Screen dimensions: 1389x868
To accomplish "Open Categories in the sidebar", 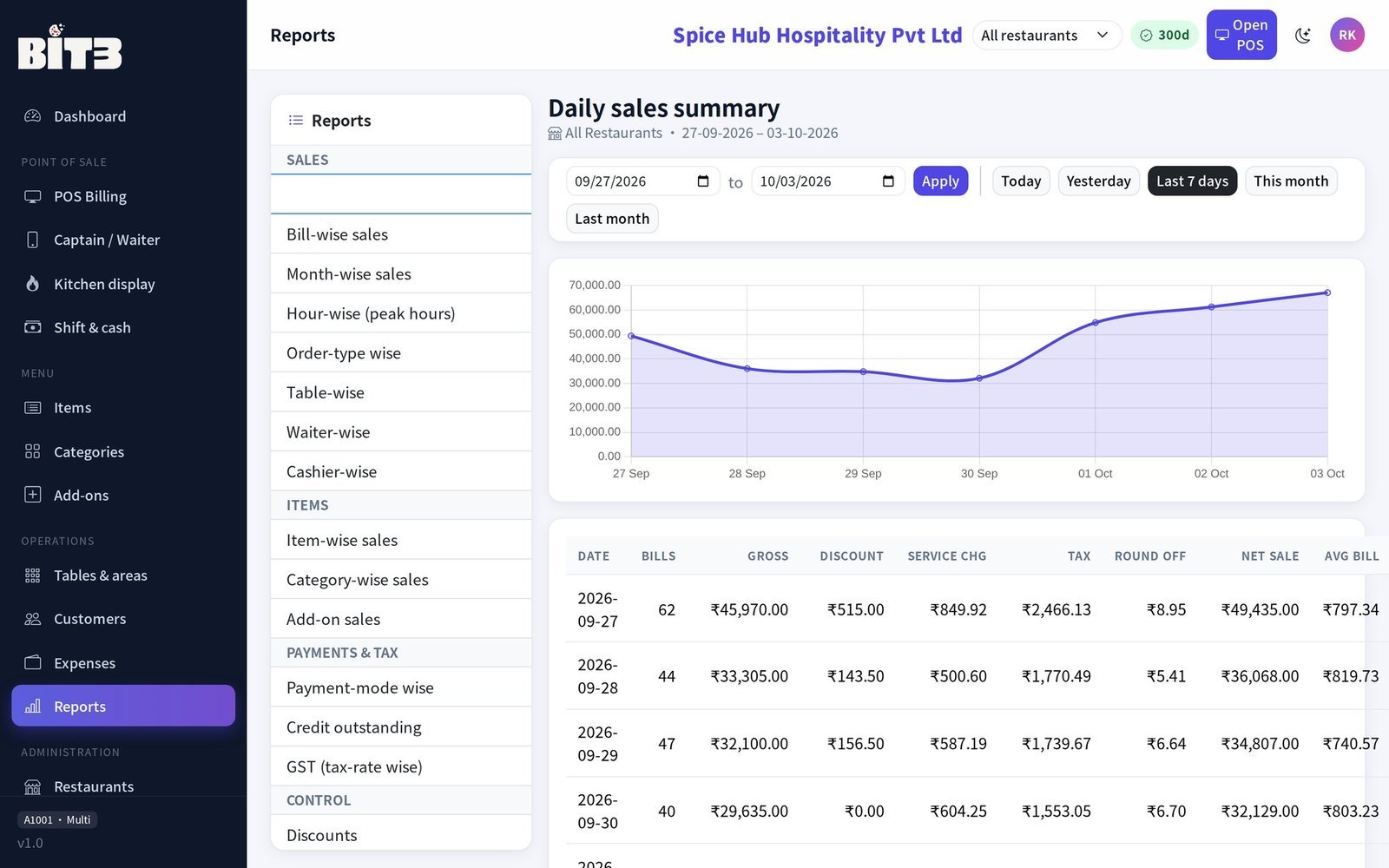I will click(123, 451).
